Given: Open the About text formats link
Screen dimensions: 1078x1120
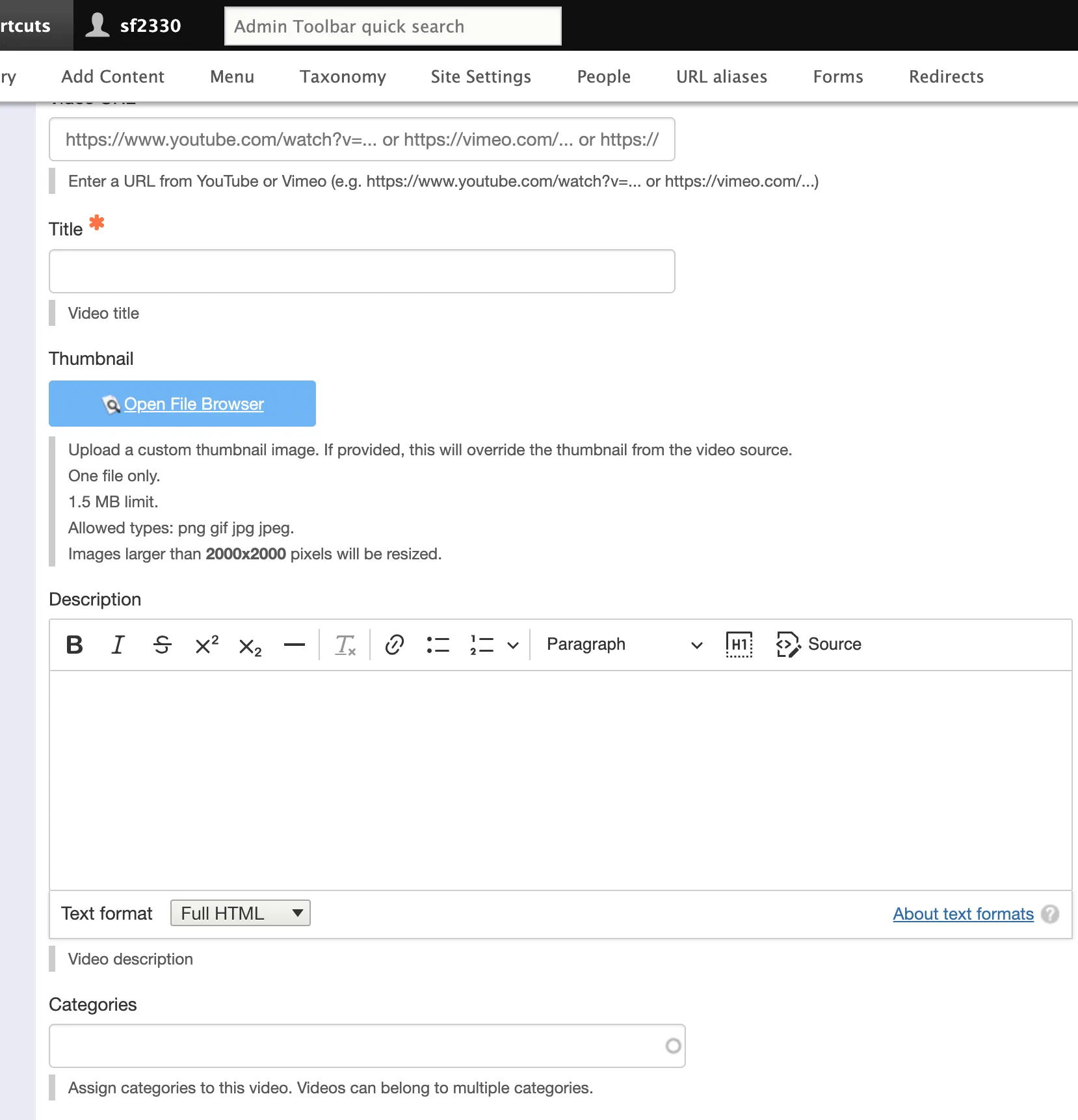Looking at the screenshot, I should (963, 914).
